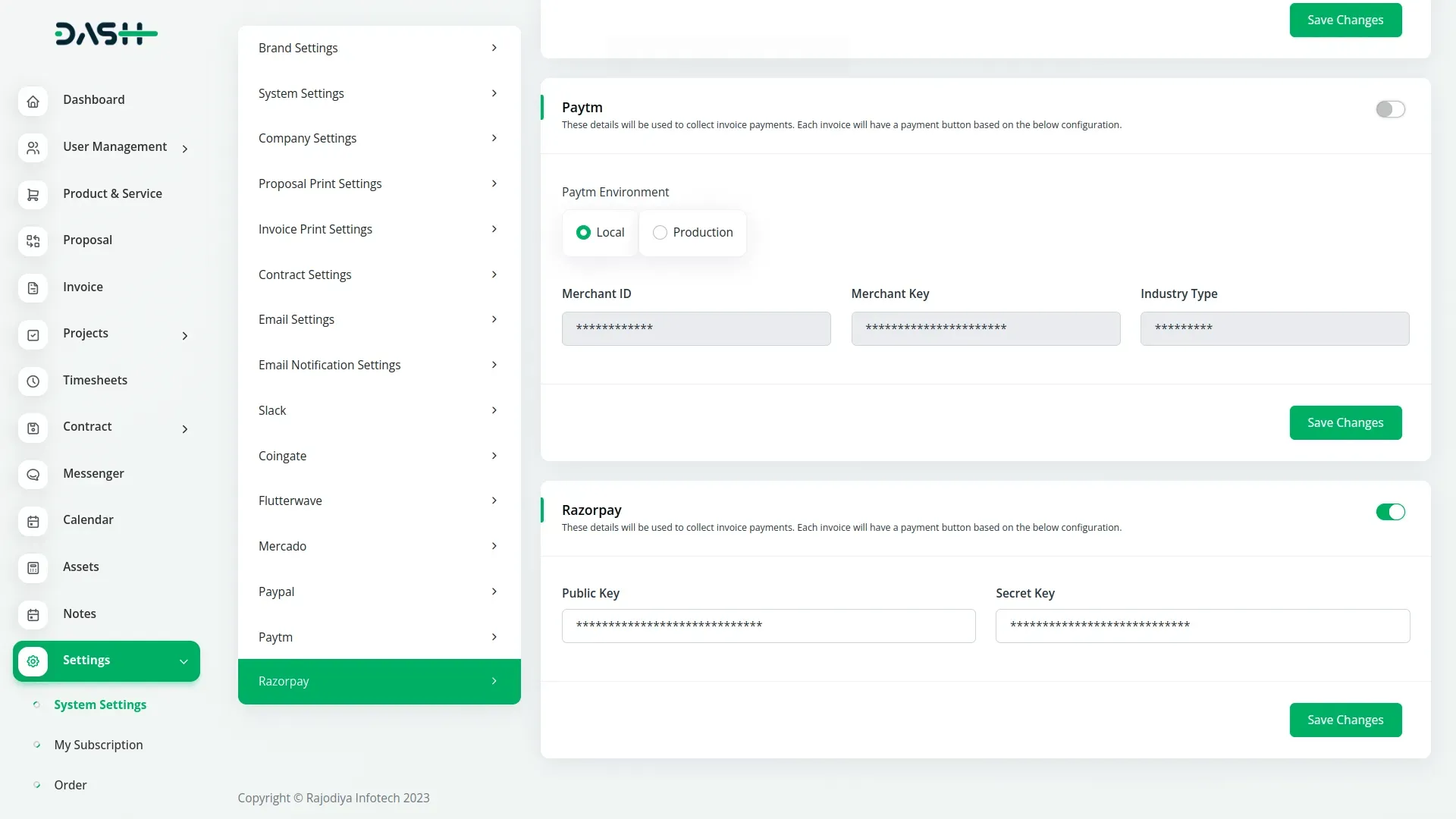Disable the Razorpay toggle
This screenshot has width=1456, height=819.
[x=1390, y=512]
